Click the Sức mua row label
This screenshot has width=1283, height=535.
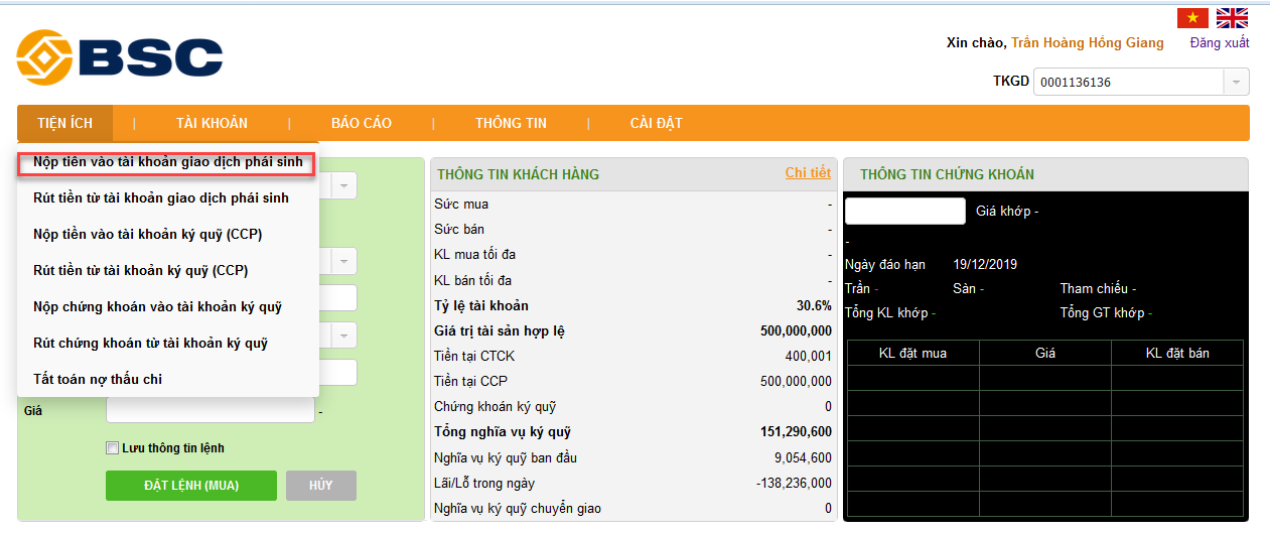[461, 204]
